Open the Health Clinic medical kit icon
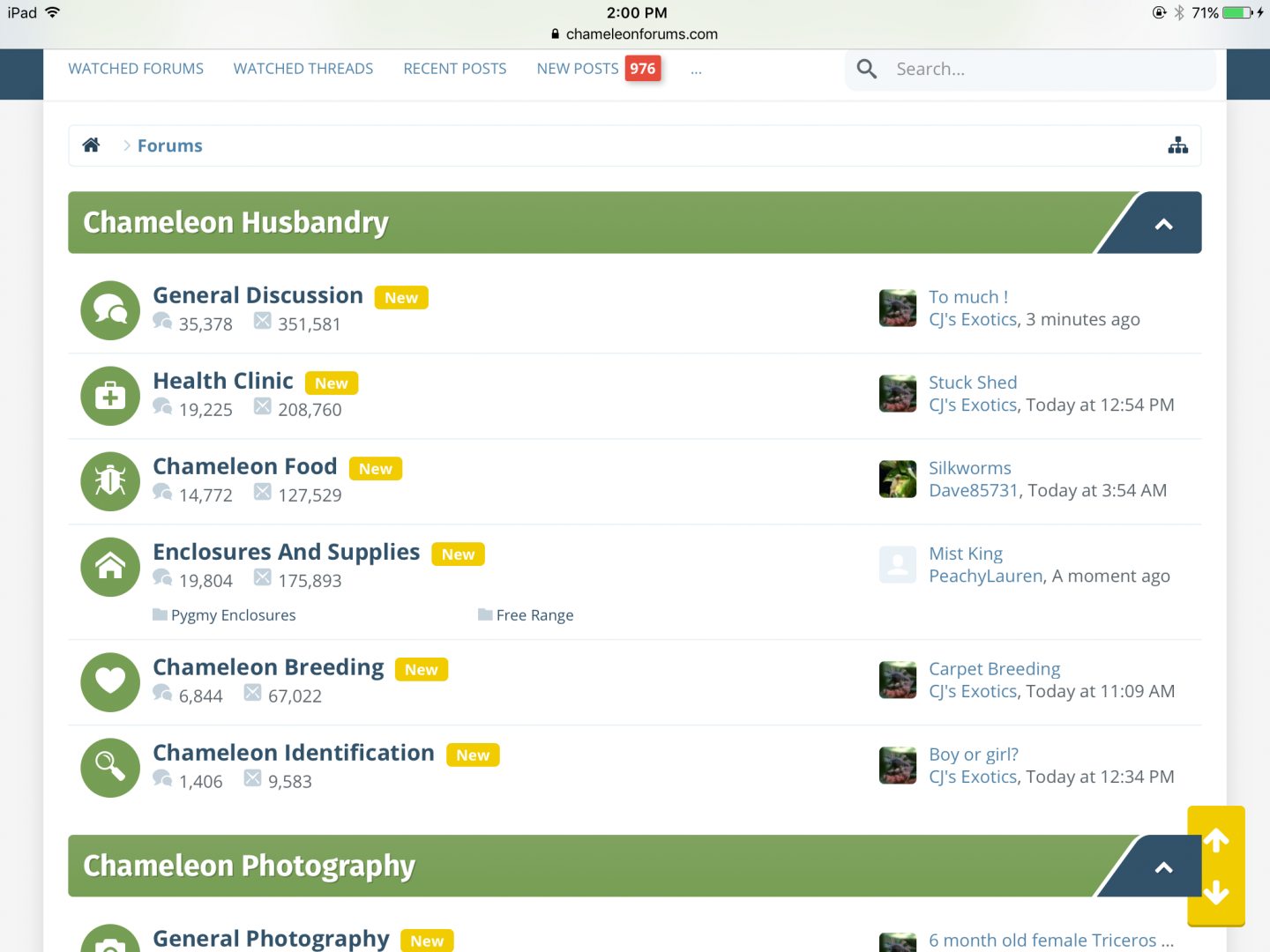Screen dimensions: 1270x952 pyautogui.click(x=110, y=396)
